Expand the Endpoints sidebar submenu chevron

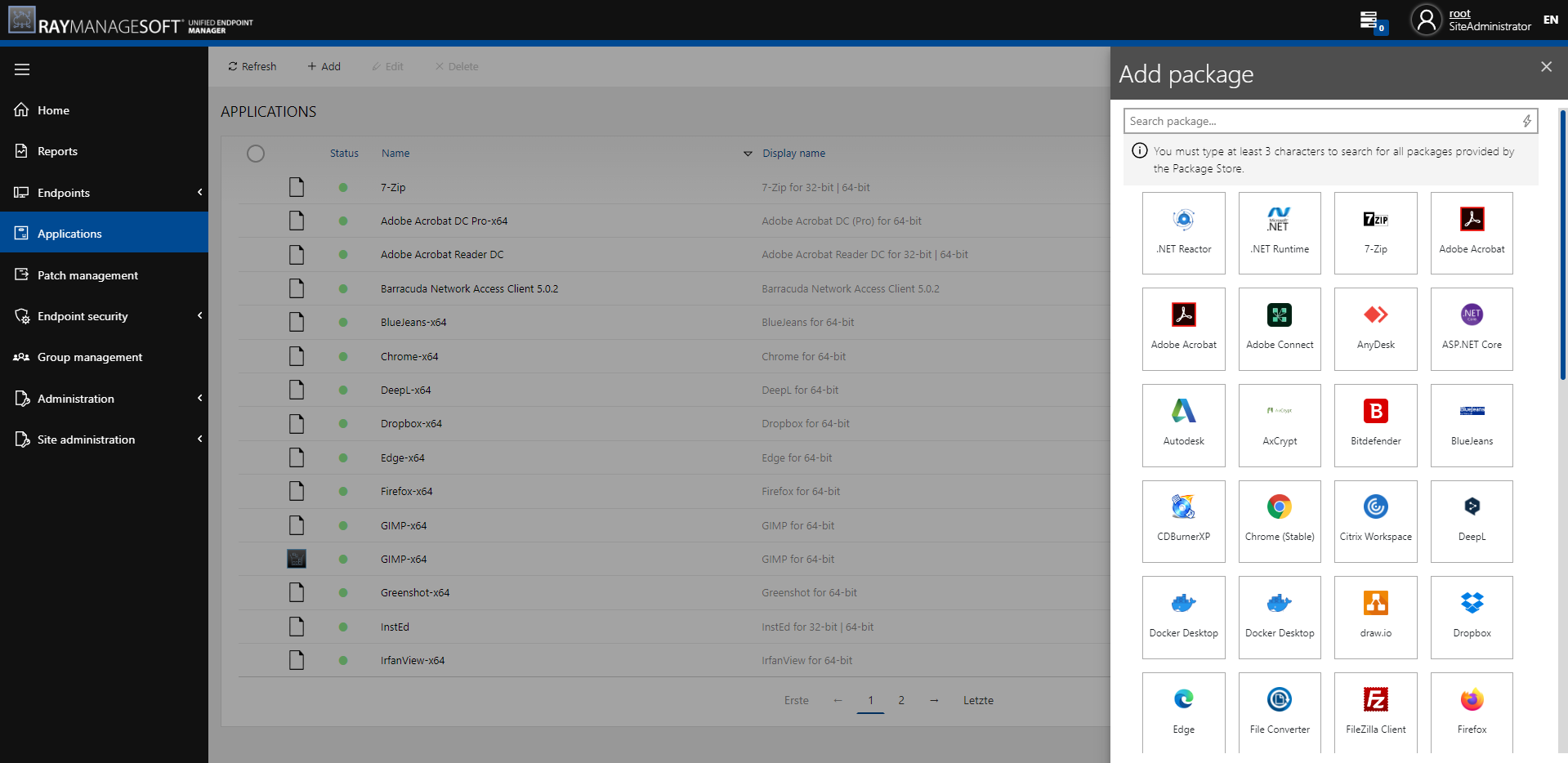[199, 192]
